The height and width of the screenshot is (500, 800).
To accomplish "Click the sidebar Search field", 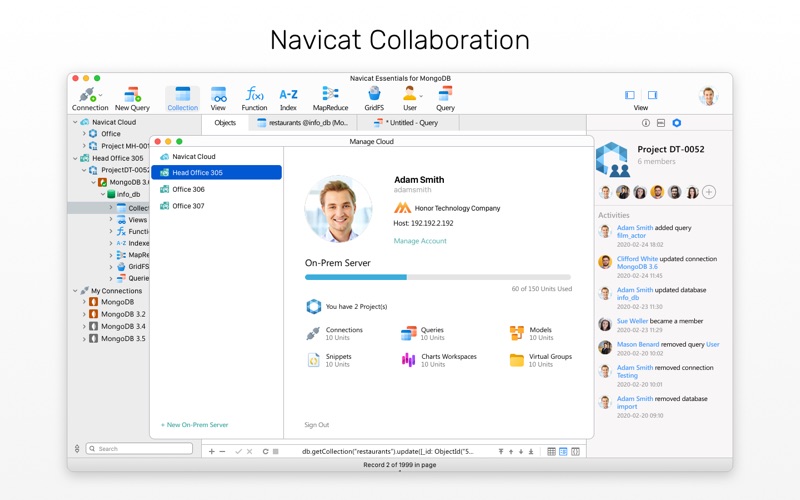I will [139, 448].
